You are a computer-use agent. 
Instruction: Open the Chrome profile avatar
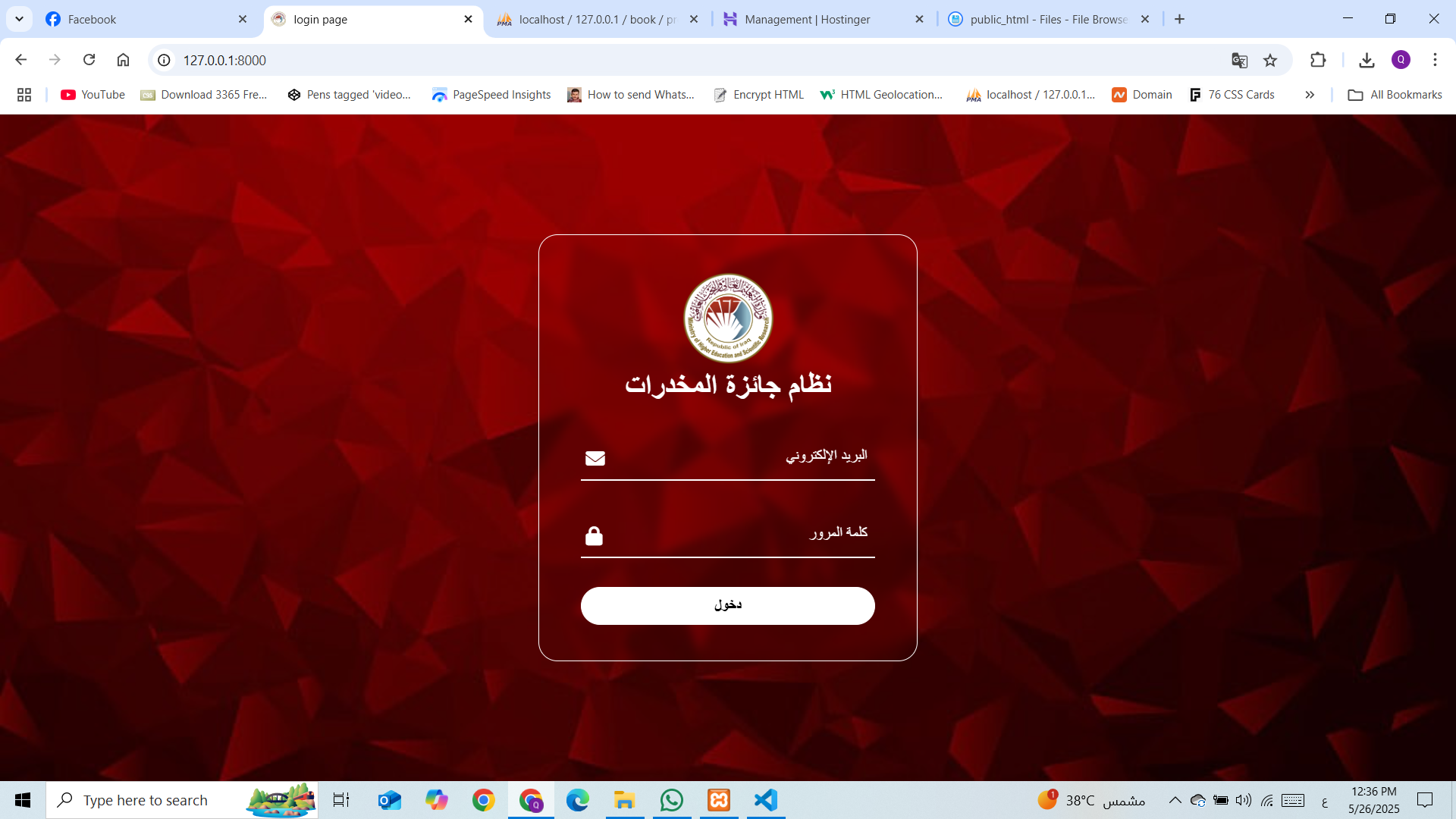tap(1401, 60)
